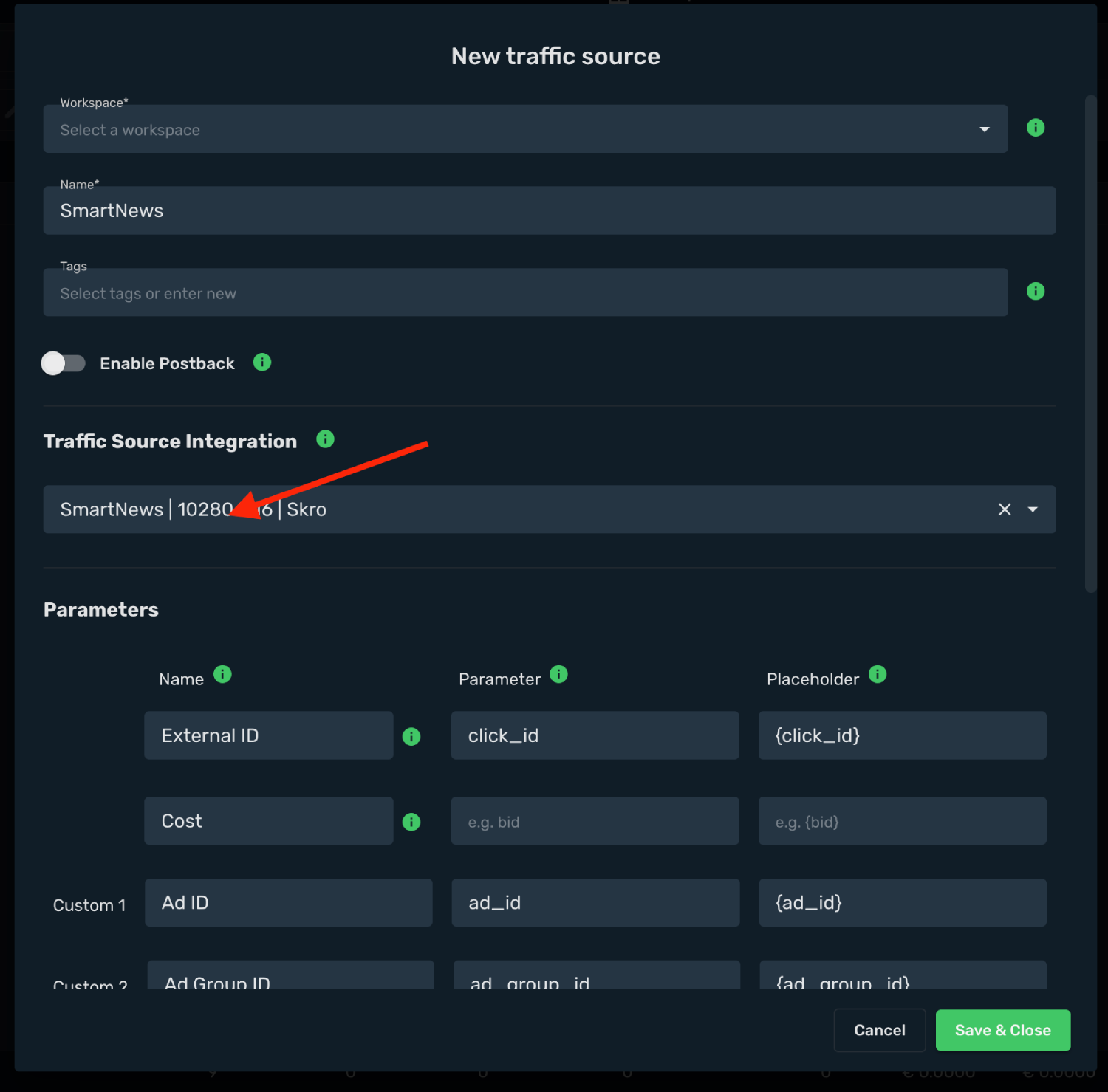Click the info icon by the Parameter column header

tap(559, 674)
